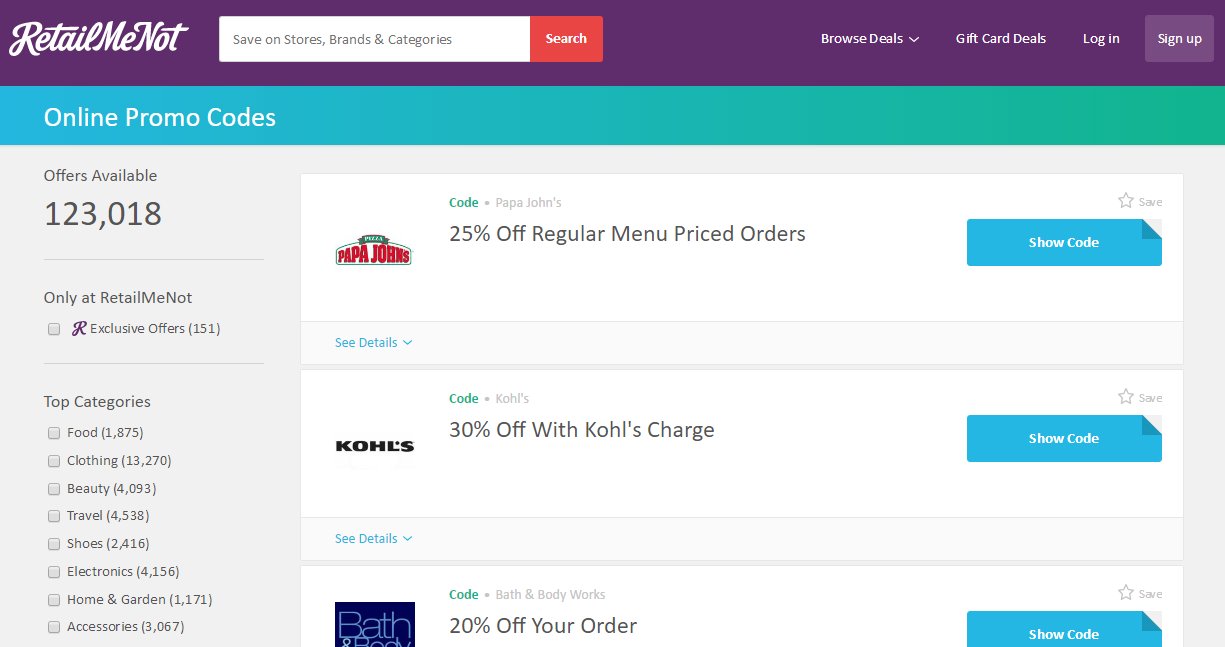The image size is (1225, 647).
Task: Focus the store search input field
Action: 374,39
